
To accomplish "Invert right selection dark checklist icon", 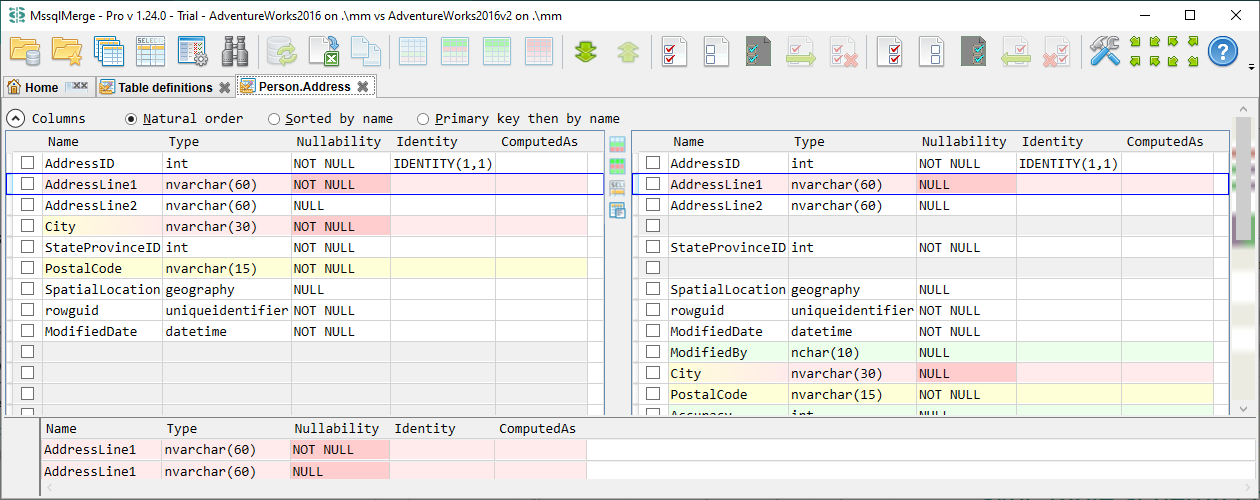I will point(975,51).
